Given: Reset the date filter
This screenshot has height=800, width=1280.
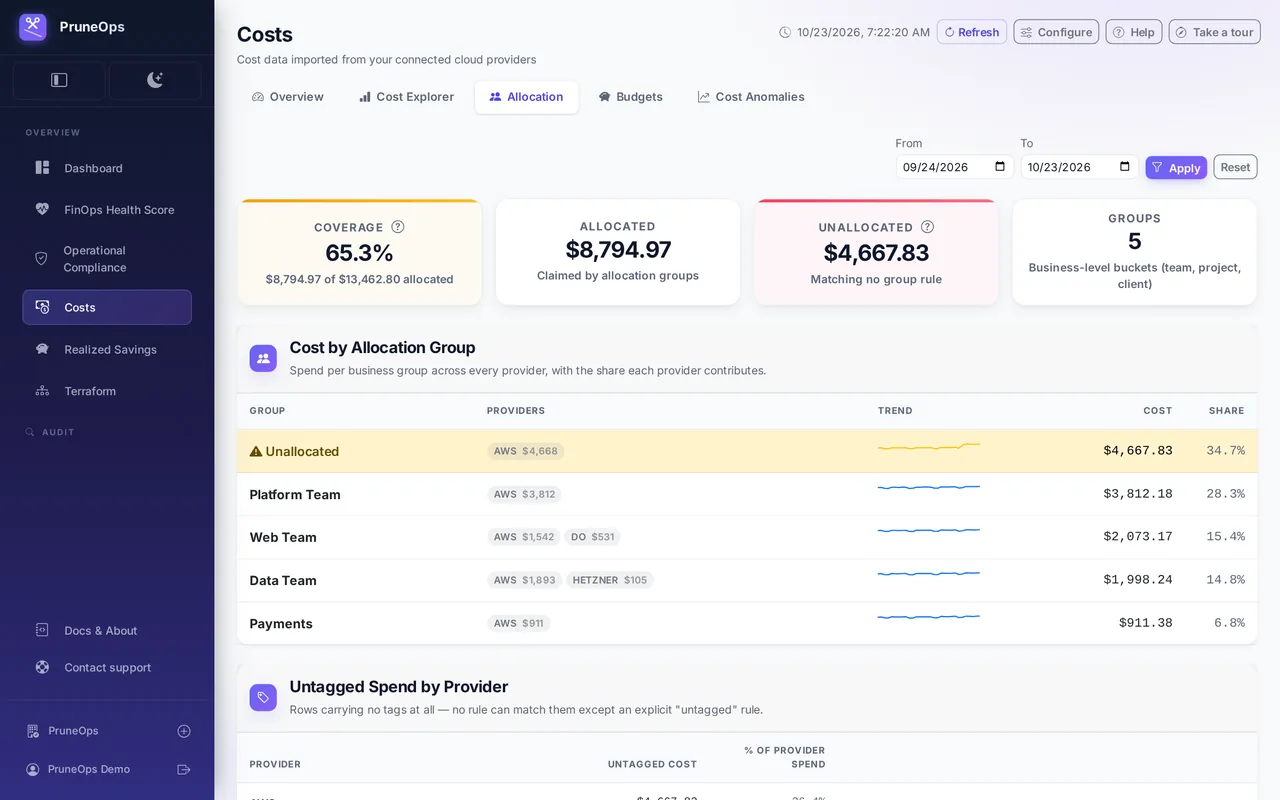Looking at the screenshot, I should click(1235, 167).
